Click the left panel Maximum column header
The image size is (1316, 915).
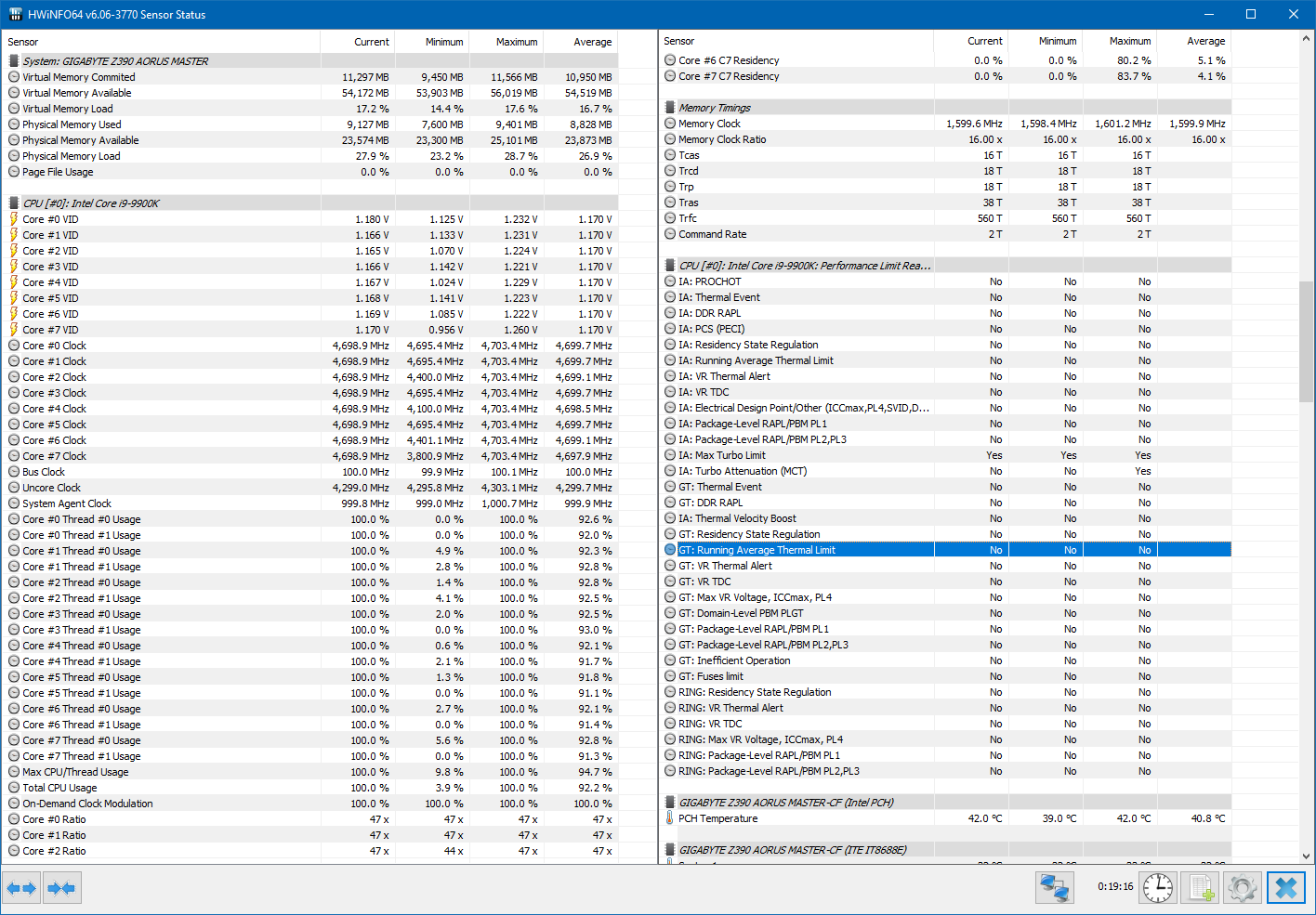click(x=507, y=42)
